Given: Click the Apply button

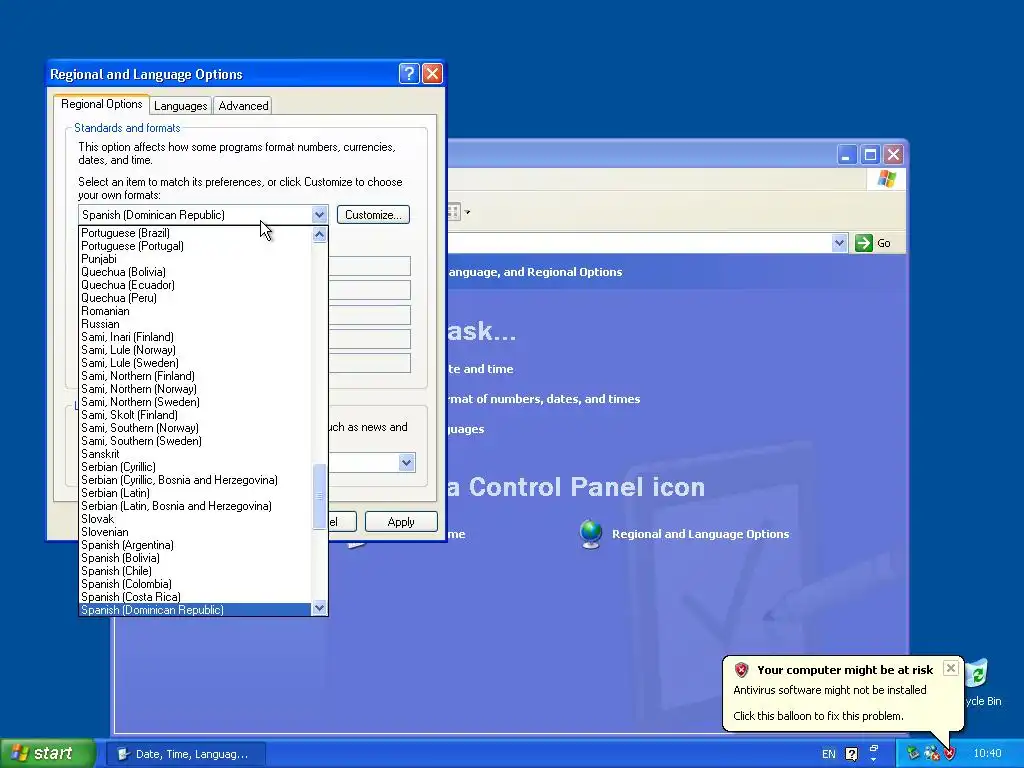Looking at the screenshot, I should (x=401, y=522).
